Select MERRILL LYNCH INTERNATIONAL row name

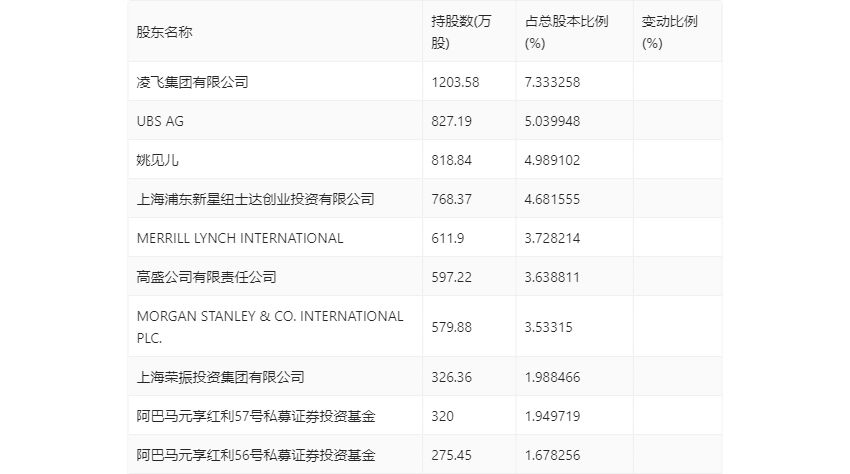240,238
